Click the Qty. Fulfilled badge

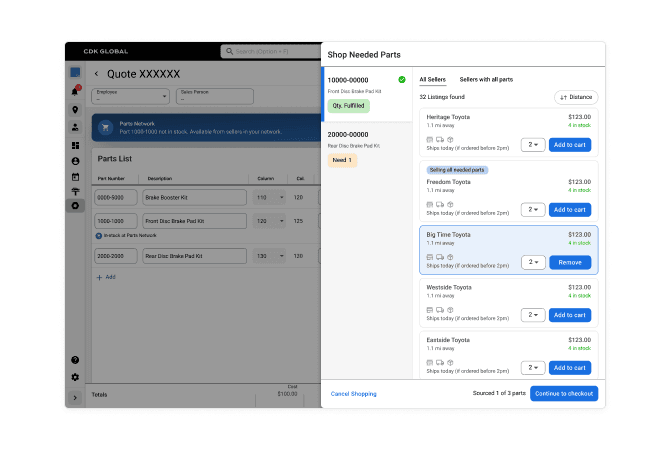(349, 106)
